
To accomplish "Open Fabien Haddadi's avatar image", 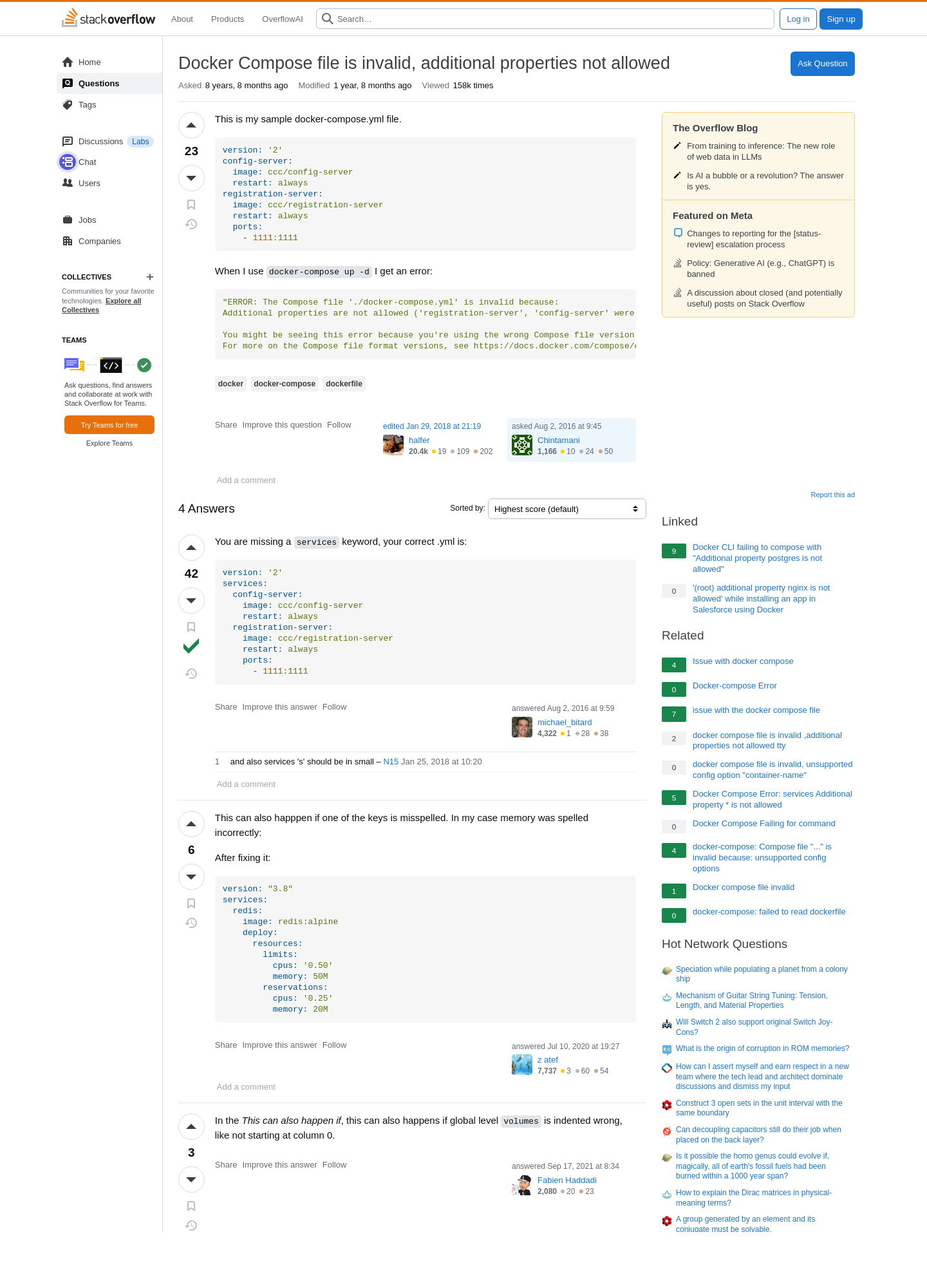I will [x=522, y=1185].
